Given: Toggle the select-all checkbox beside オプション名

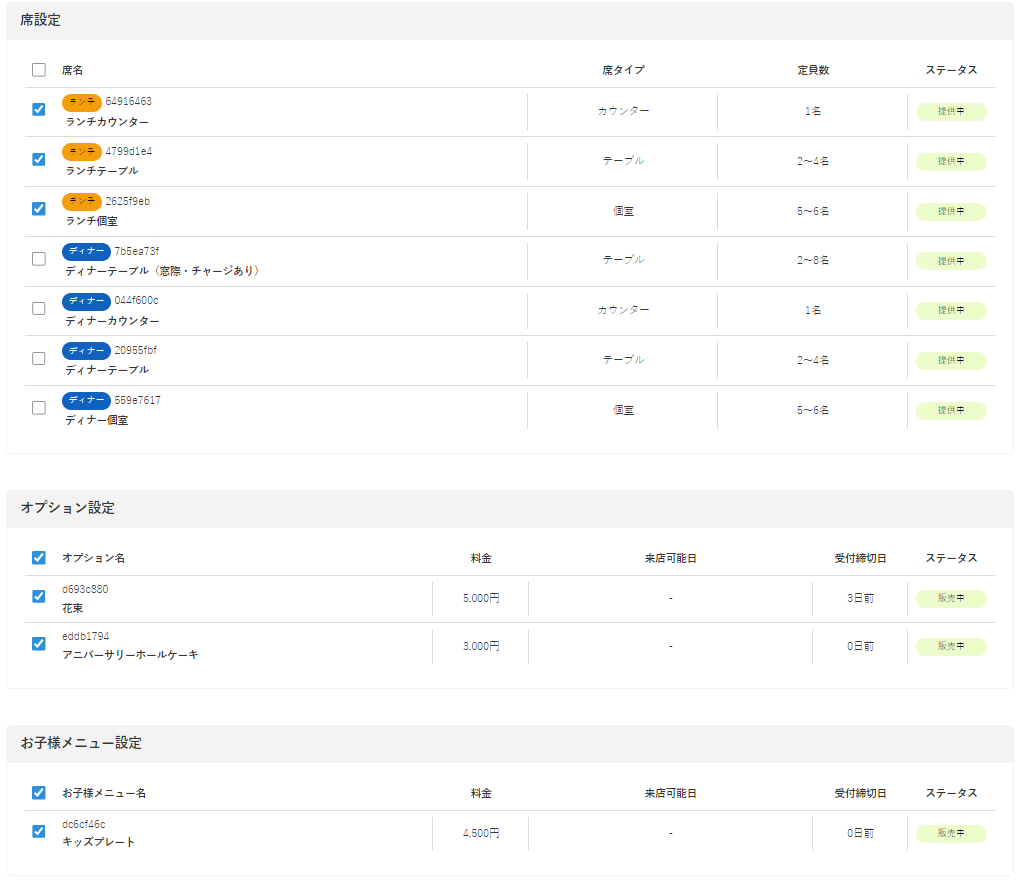Looking at the screenshot, I should coord(39,558).
